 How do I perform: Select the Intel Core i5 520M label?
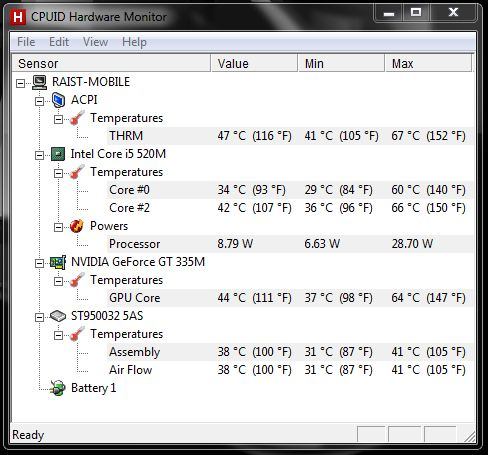click(118, 154)
